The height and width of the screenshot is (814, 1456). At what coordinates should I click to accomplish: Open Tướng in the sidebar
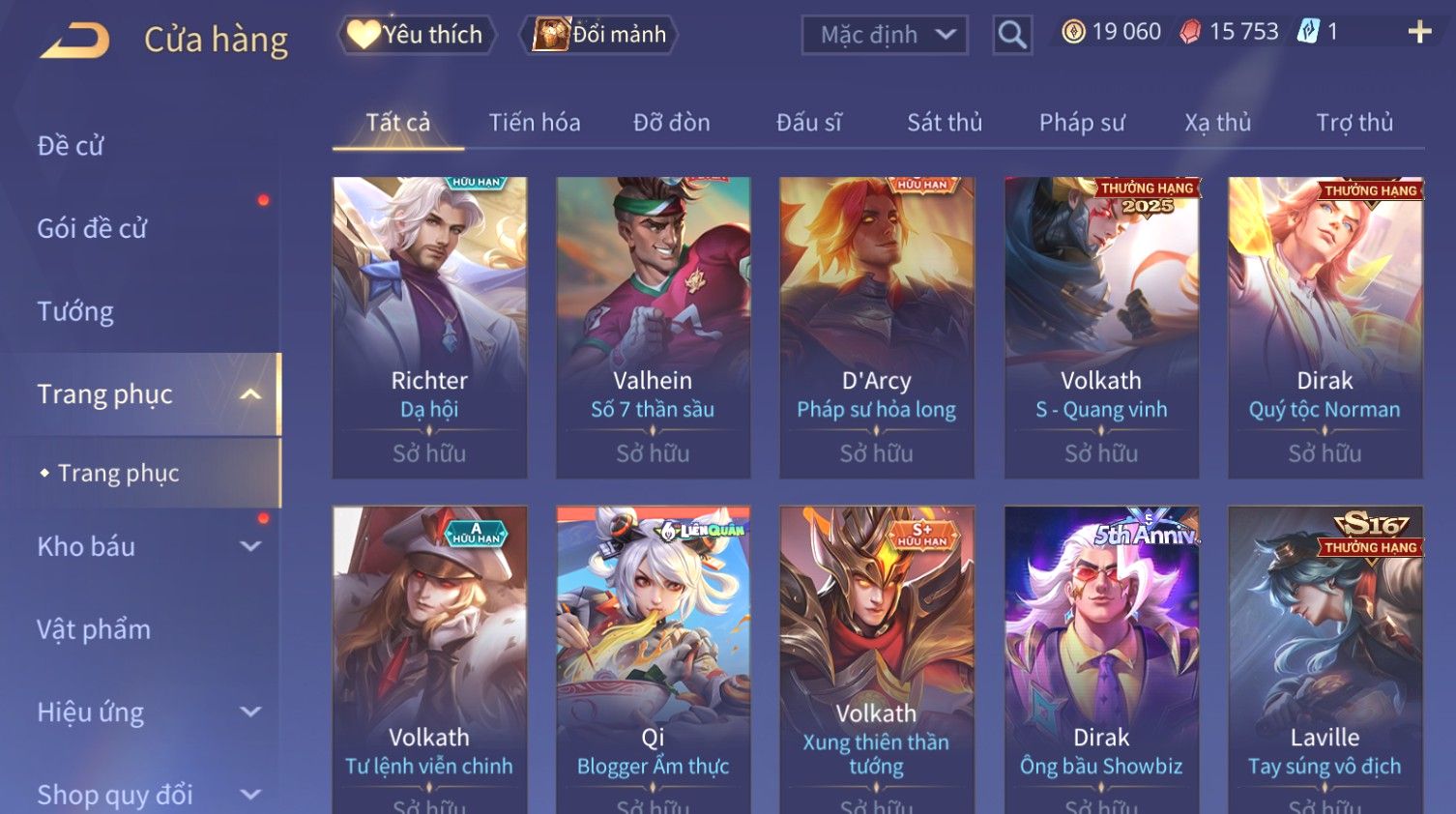coord(75,311)
